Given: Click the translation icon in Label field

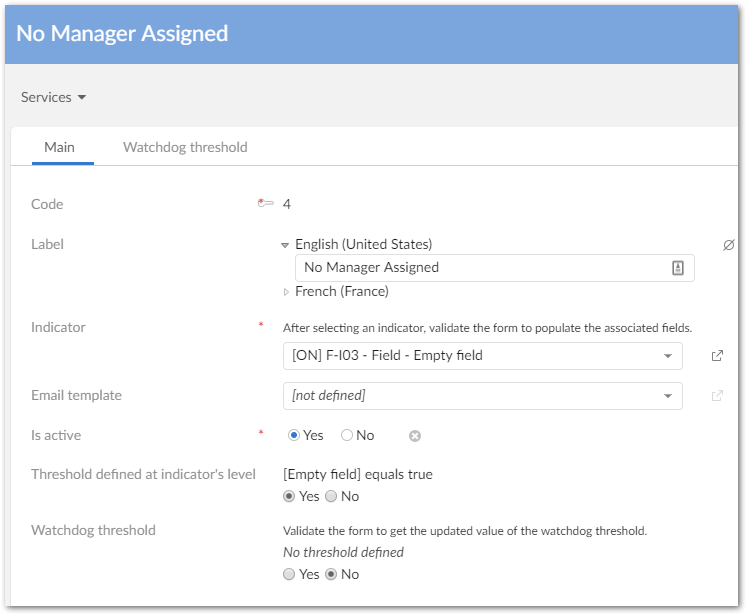Looking at the screenshot, I should (x=677, y=268).
